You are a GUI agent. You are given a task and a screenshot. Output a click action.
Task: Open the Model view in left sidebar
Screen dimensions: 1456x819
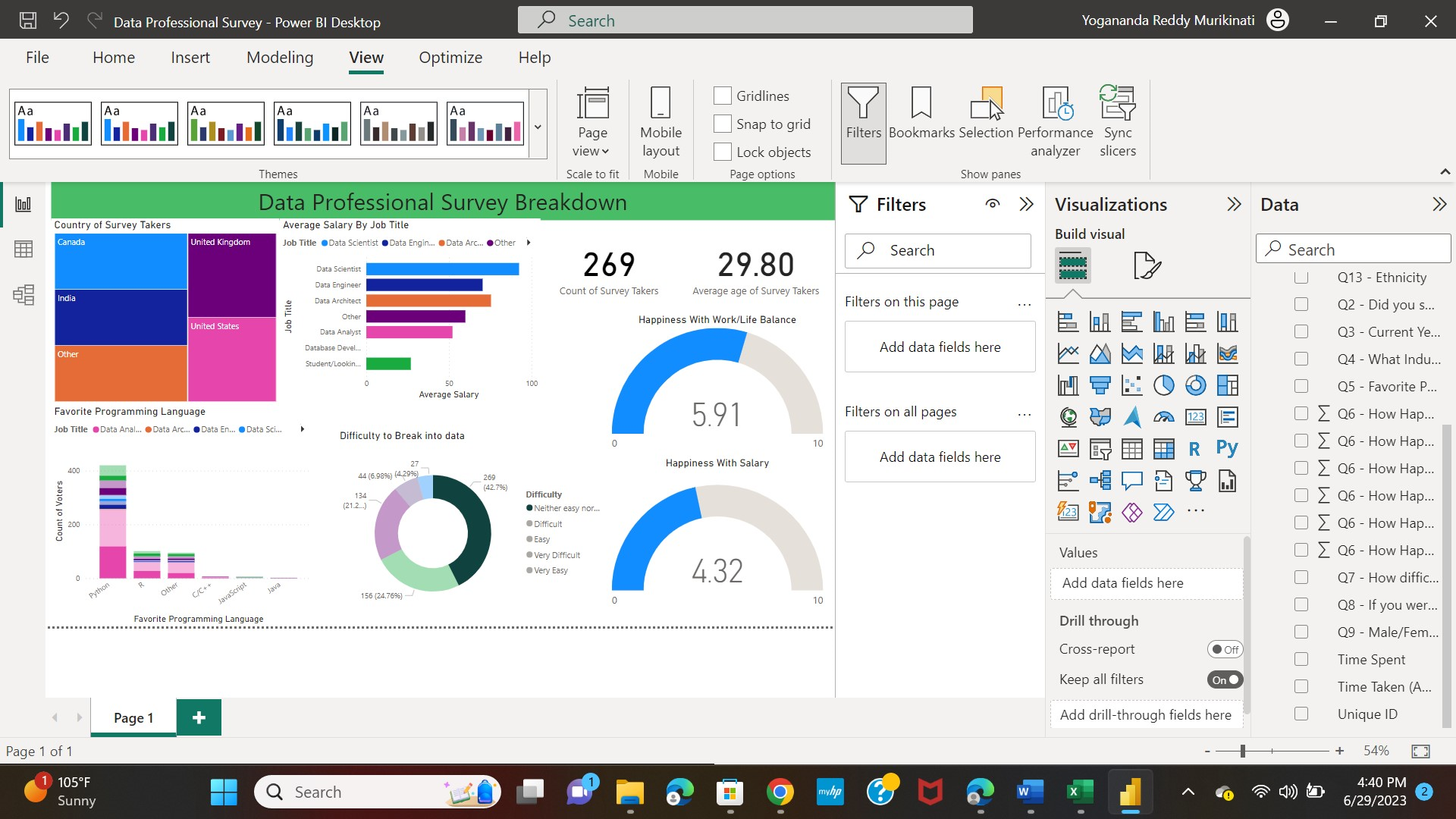tap(24, 294)
